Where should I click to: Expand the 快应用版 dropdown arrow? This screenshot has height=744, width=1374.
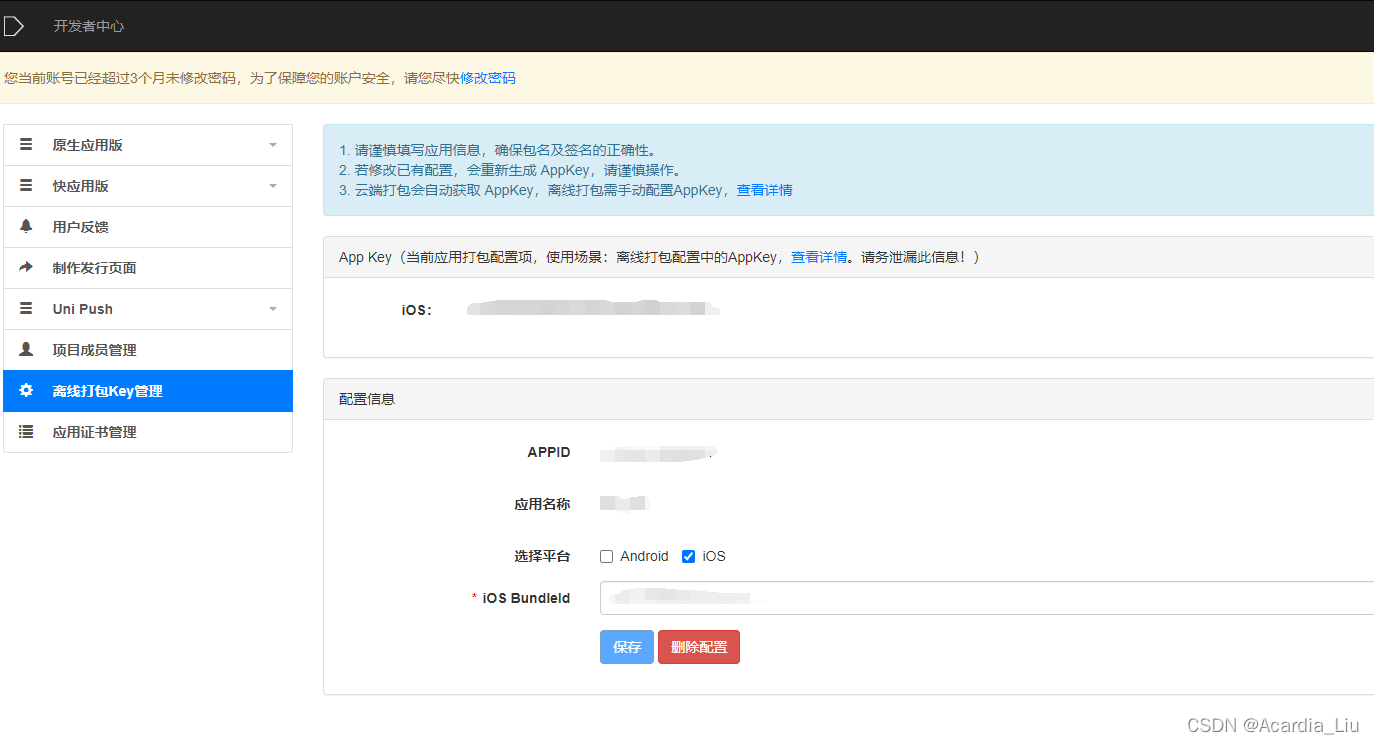click(273, 186)
